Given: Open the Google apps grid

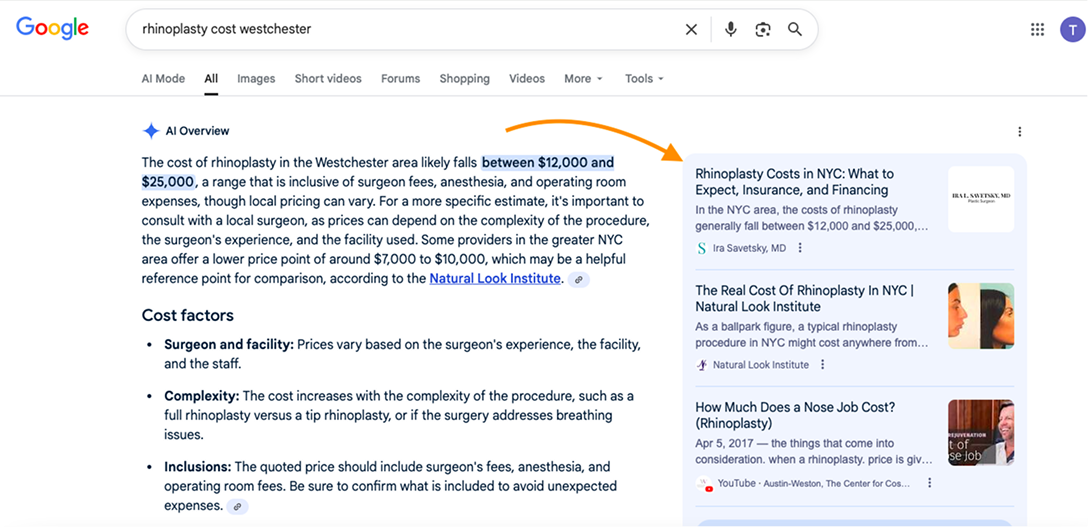Looking at the screenshot, I should click(x=1037, y=29).
